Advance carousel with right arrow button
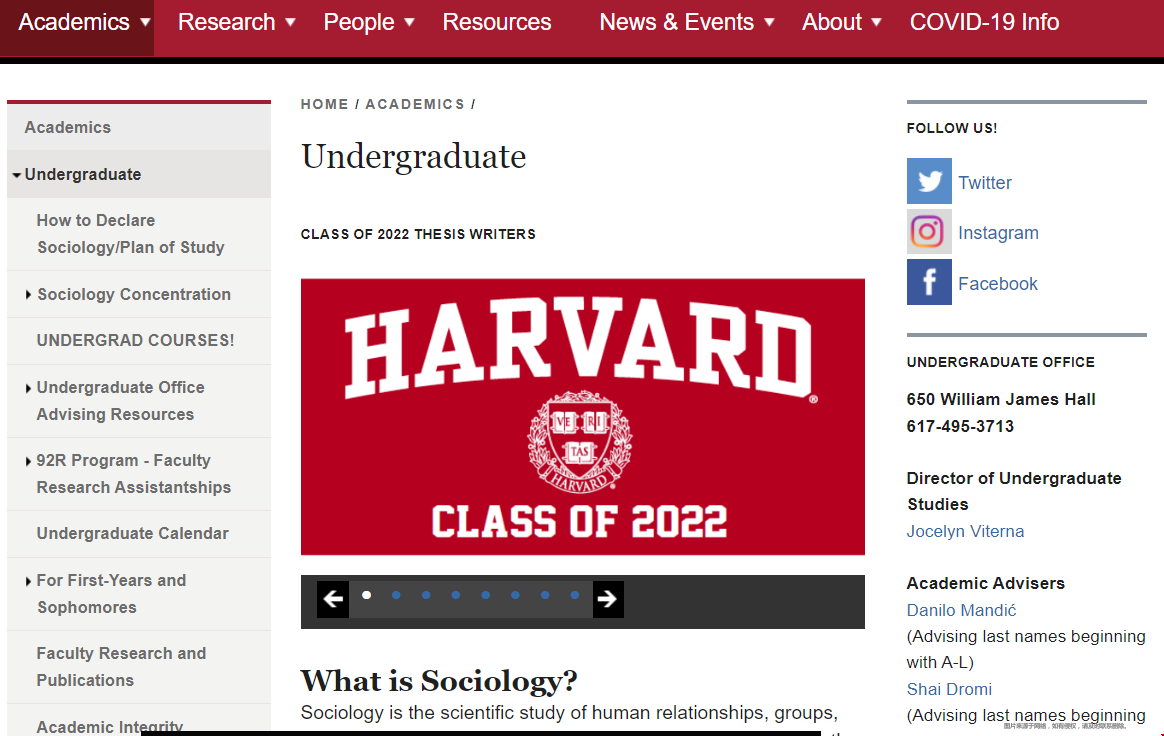The image size is (1164, 736). pyautogui.click(x=608, y=599)
